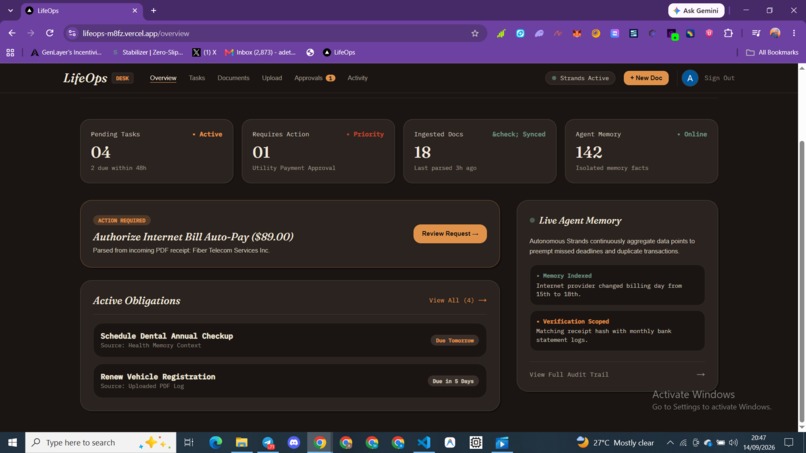Open Chrome profile picture
The height and width of the screenshot is (453, 806).
tap(775, 33)
